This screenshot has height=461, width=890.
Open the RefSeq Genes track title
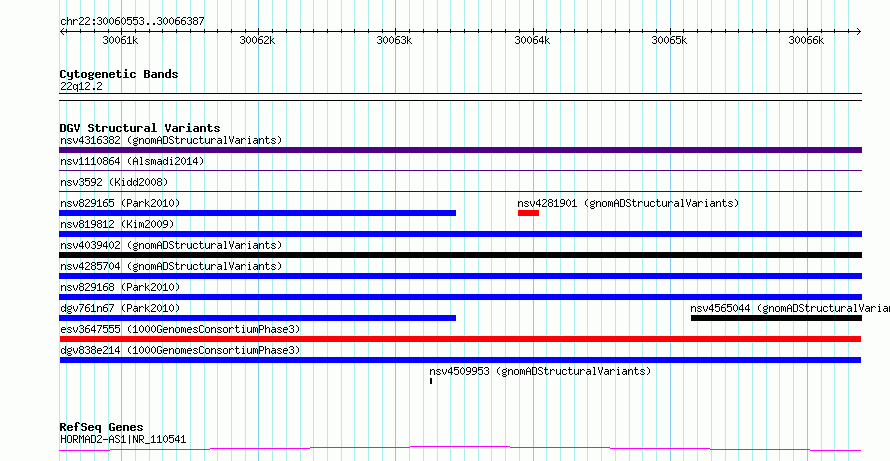click(102, 428)
